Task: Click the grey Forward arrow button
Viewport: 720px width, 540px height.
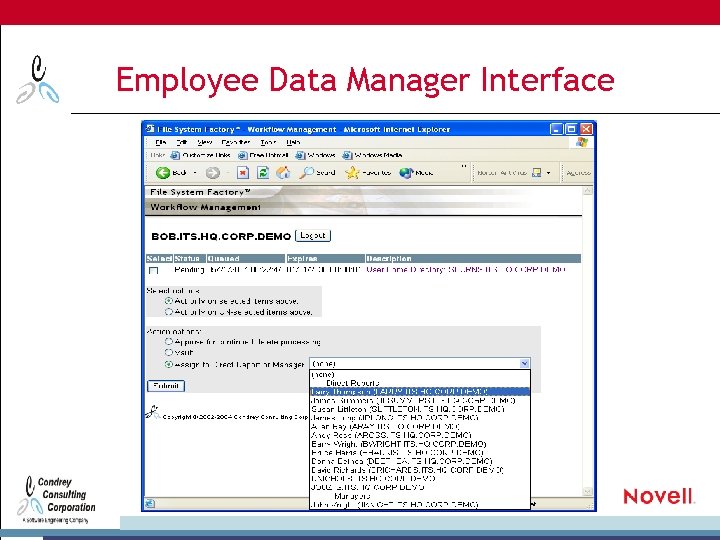Action: (x=212, y=173)
